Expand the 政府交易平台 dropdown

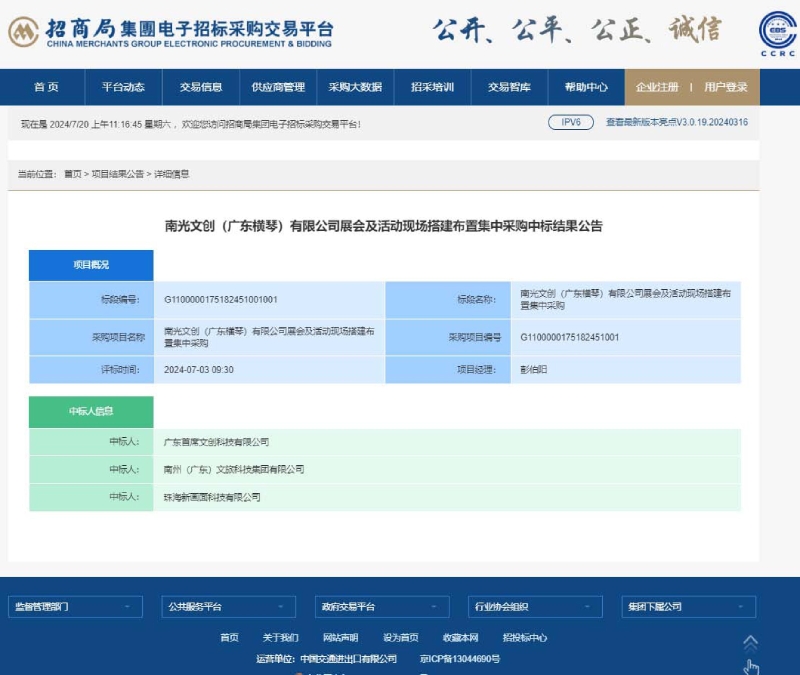(x=382, y=607)
